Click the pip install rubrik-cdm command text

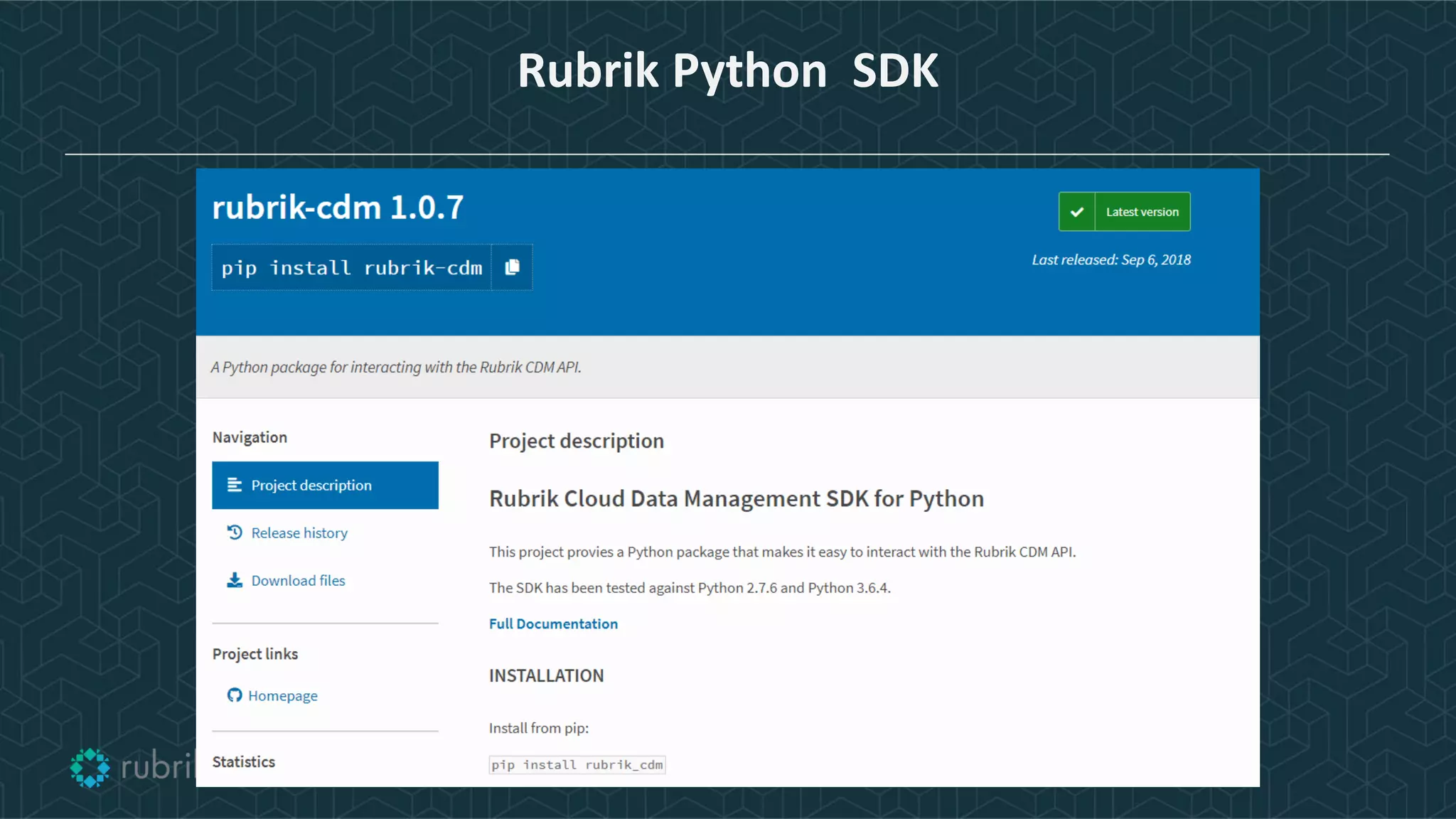pos(352,268)
